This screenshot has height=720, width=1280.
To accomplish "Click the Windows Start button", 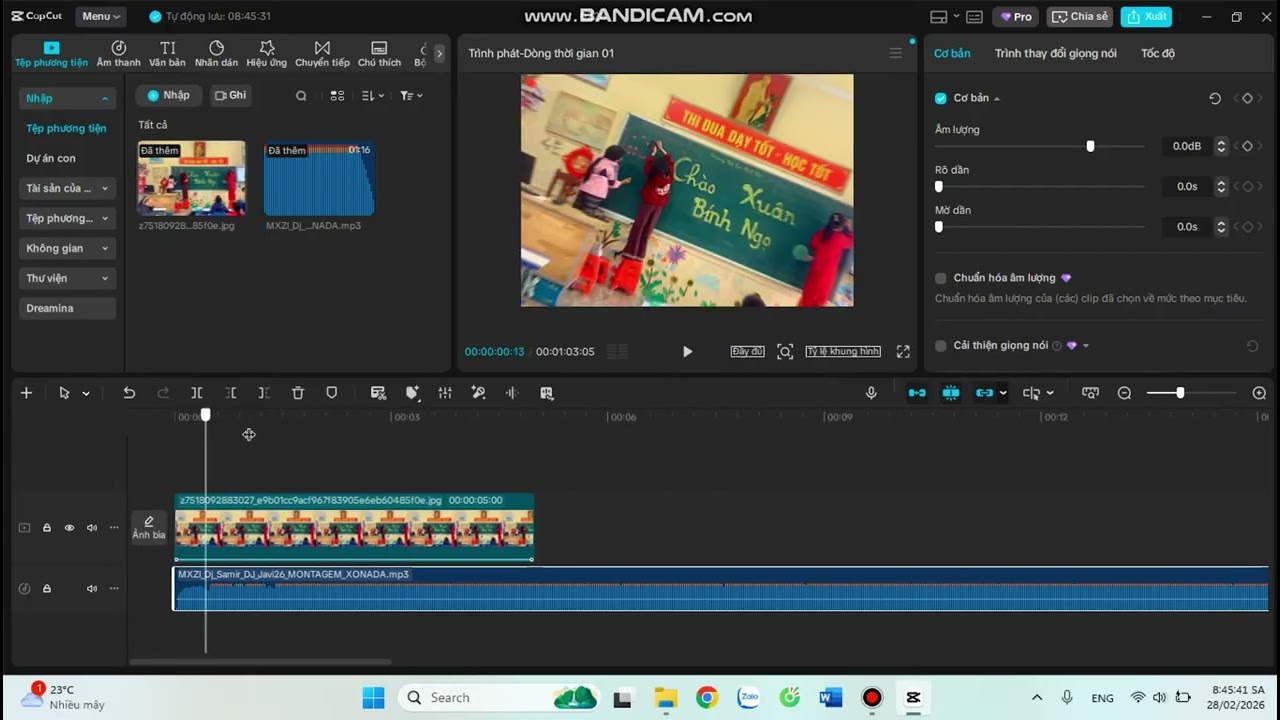I will click(373, 698).
